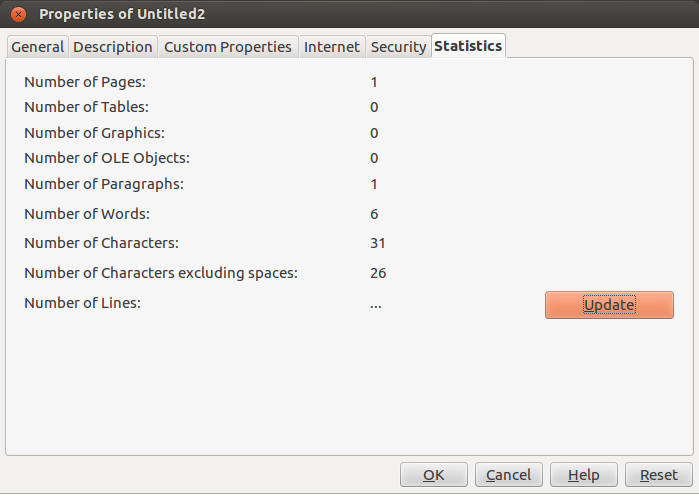
Task: Click the Number of Lines ellipsis value
Action: [375, 306]
